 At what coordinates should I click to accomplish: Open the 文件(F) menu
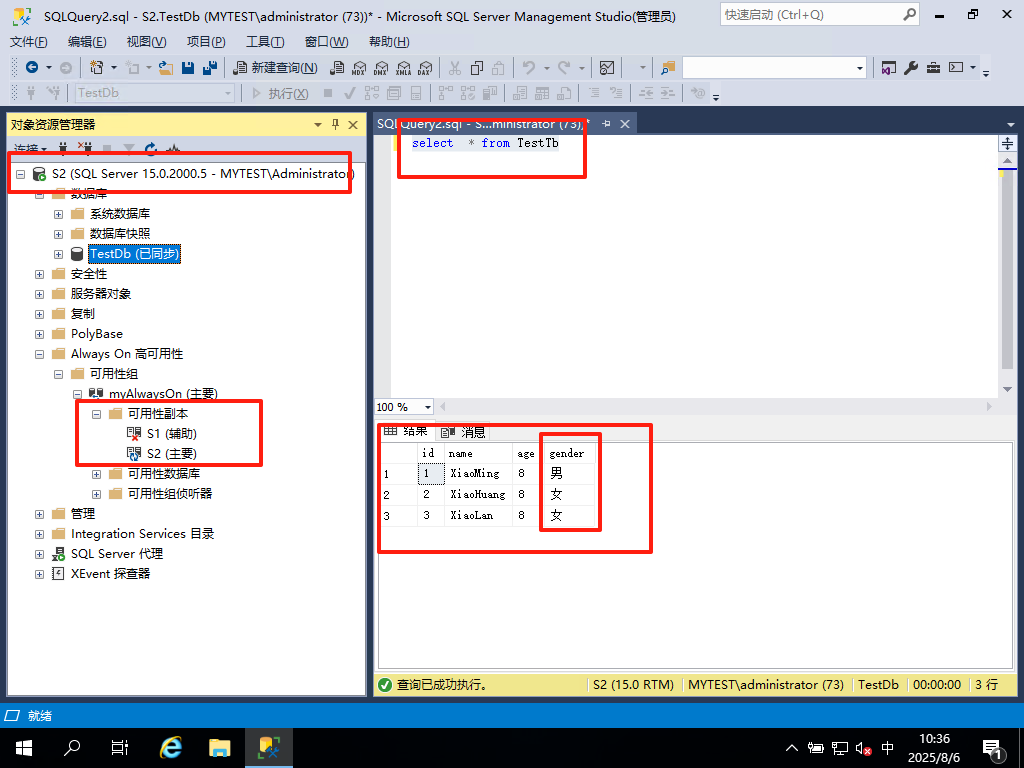pos(29,42)
